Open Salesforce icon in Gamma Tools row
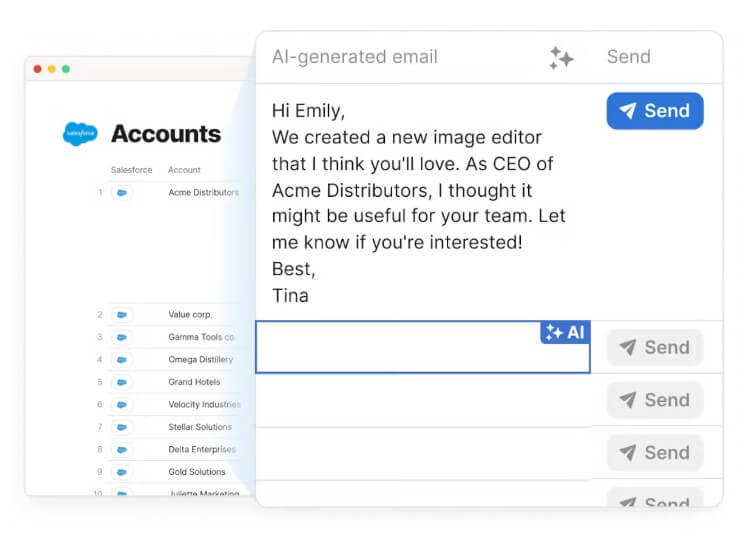This screenshot has height=549, width=753. click(122, 337)
